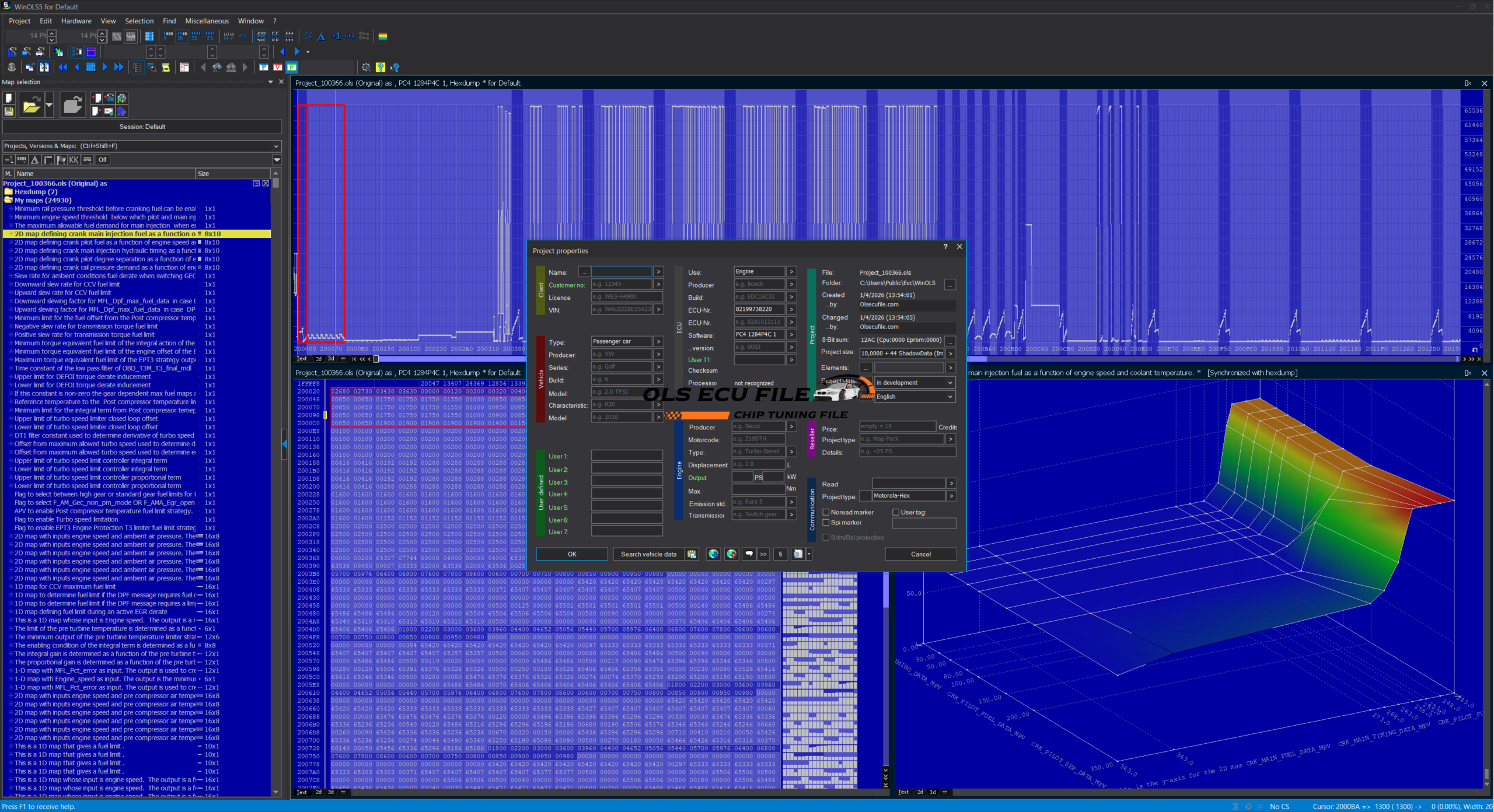
Task: Click the Search vehicle data button
Action: point(648,554)
